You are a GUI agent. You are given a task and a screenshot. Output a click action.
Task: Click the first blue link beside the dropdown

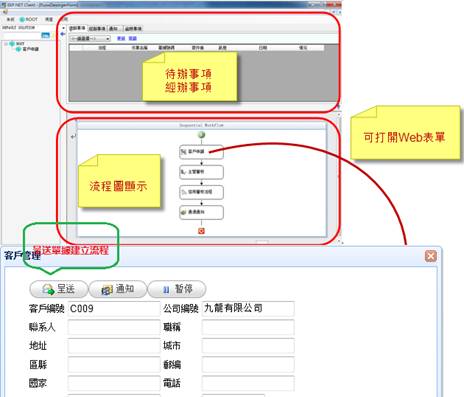coord(121,39)
